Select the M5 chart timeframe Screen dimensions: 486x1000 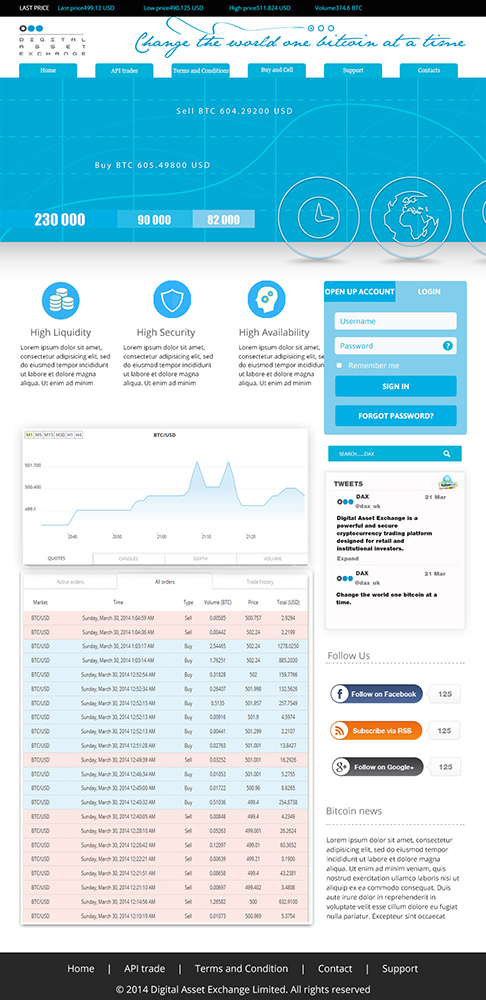38,434
